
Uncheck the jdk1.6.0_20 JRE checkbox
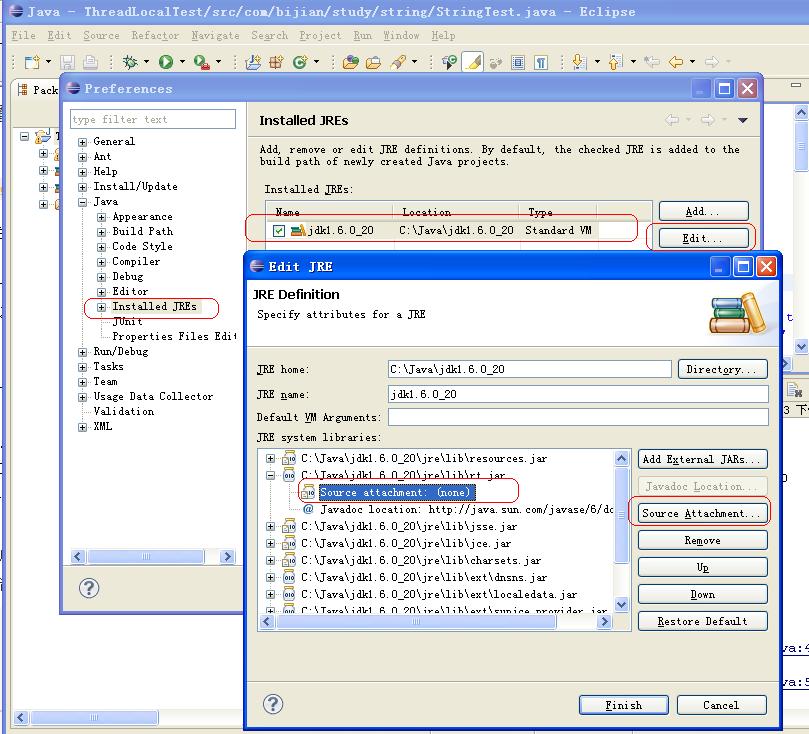tap(279, 231)
